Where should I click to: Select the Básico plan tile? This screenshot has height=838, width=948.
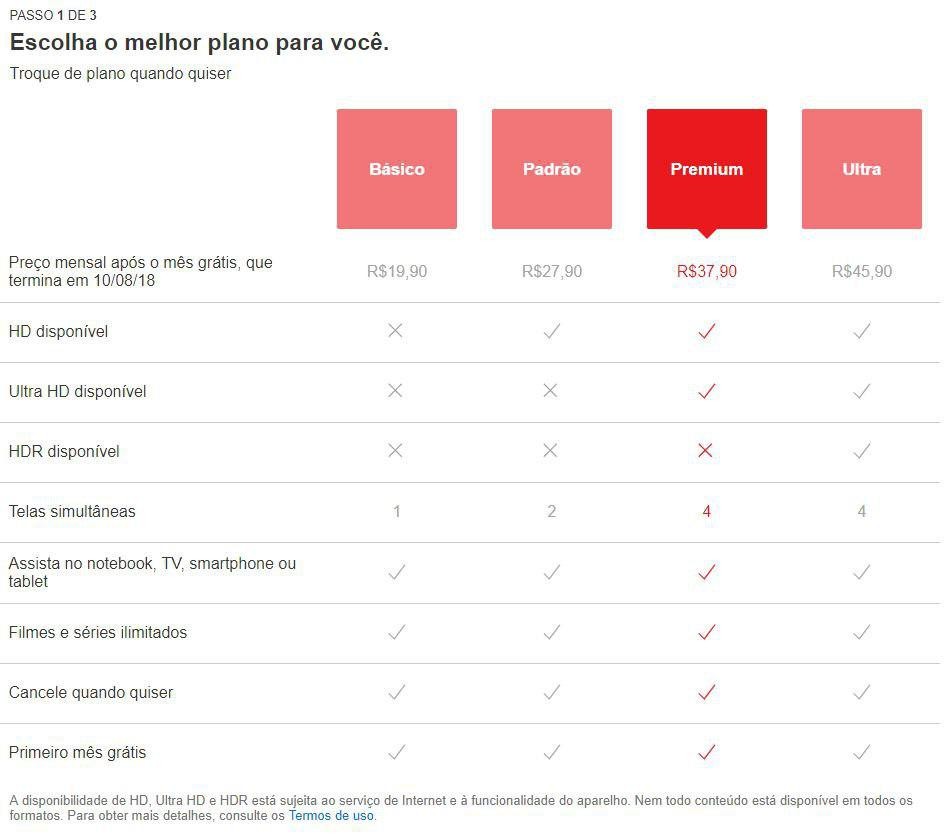(x=397, y=169)
